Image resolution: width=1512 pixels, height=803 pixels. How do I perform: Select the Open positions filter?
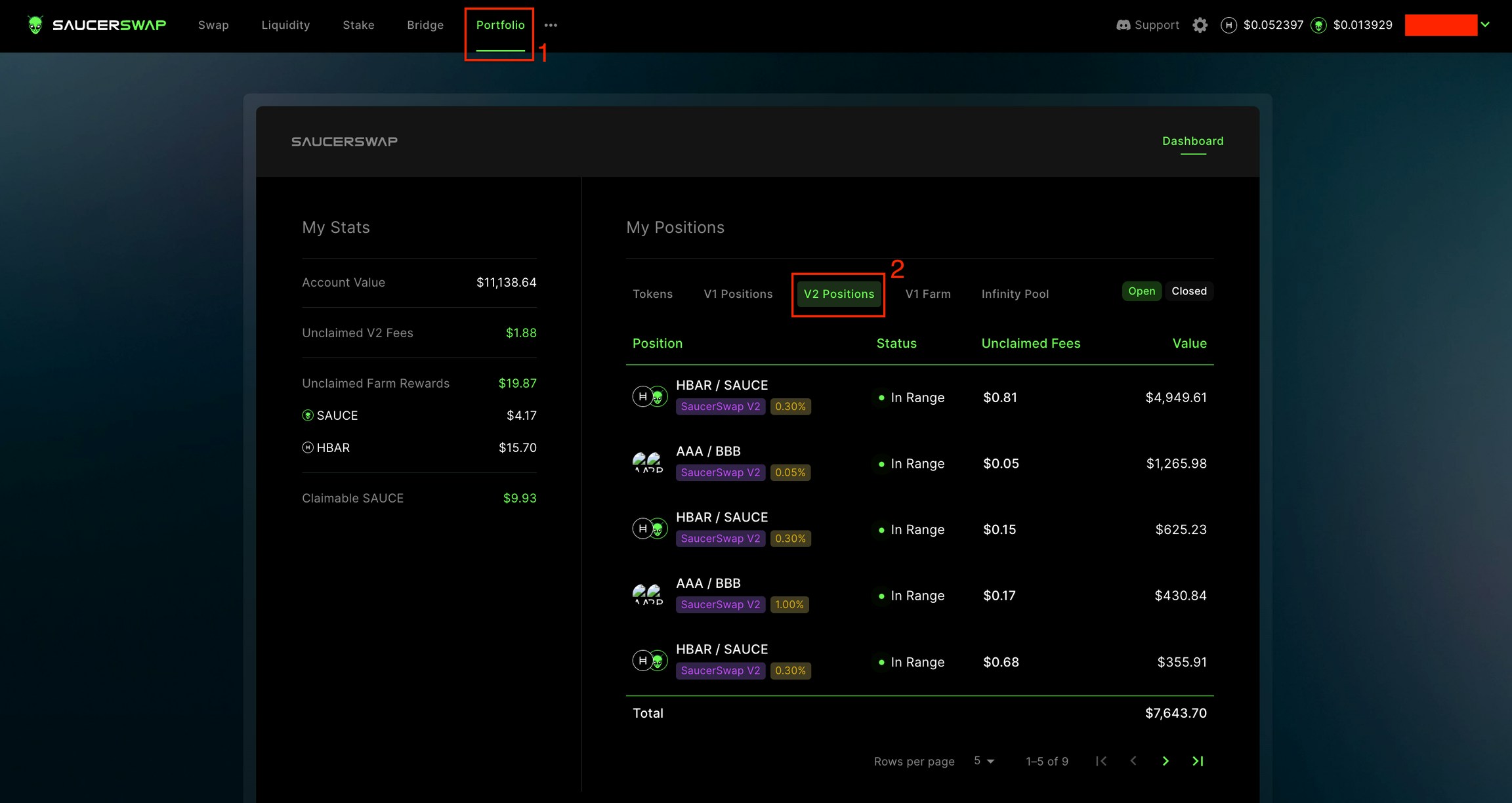click(x=1141, y=291)
